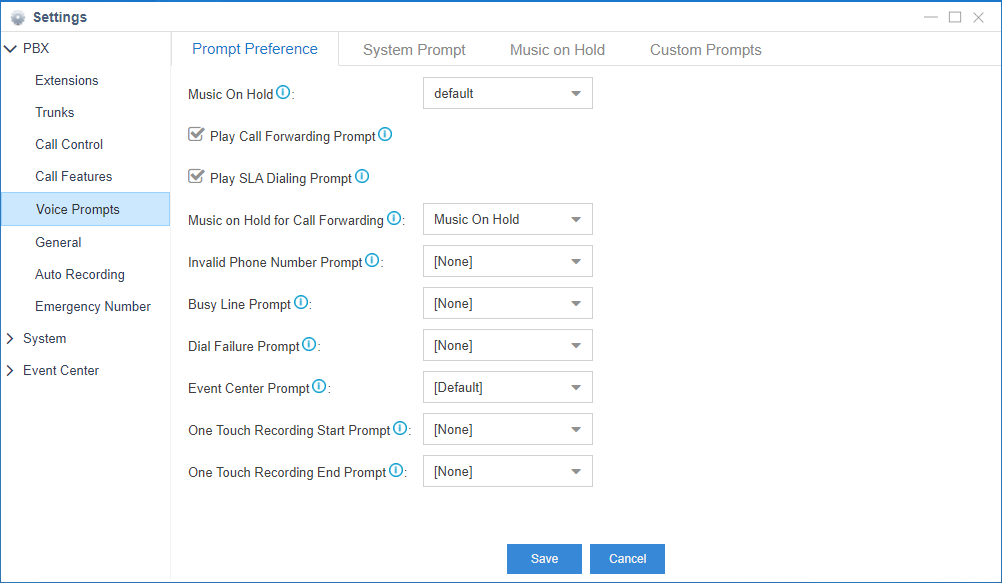Image resolution: width=1002 pixels, height=583 pixels.
Task: Click the Settings gear icon in title bar
Action: point(18,16)
